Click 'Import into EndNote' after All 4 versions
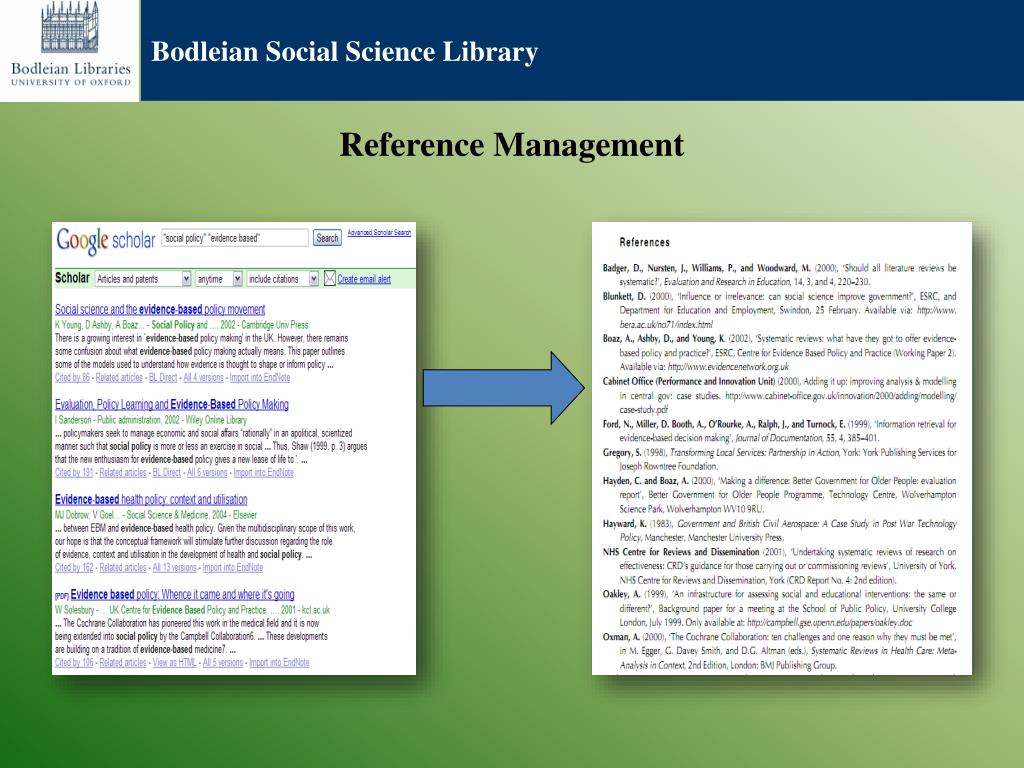The image size is (1024, 768). click(260, 377)
